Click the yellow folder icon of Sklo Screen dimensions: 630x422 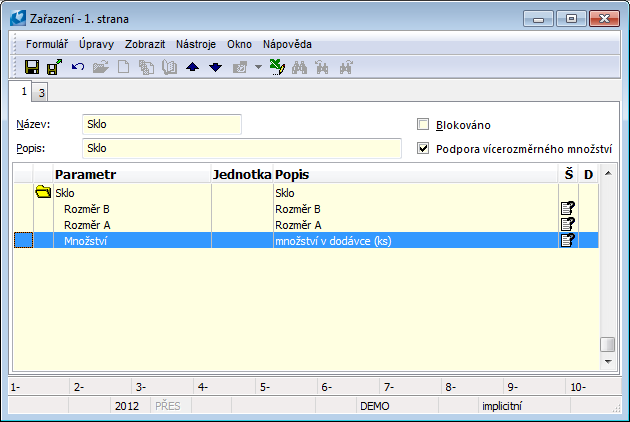click(x=43, y=192)
